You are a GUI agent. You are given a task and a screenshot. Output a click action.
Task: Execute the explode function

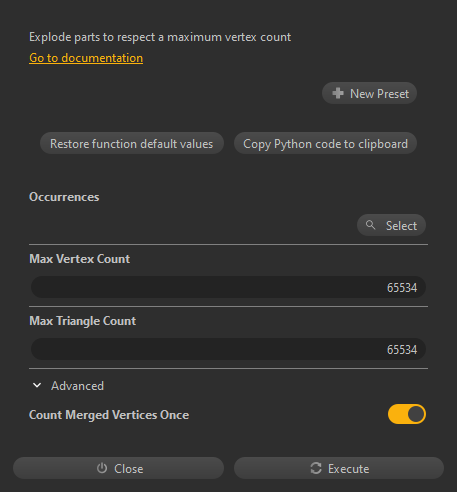coord(339,468)
